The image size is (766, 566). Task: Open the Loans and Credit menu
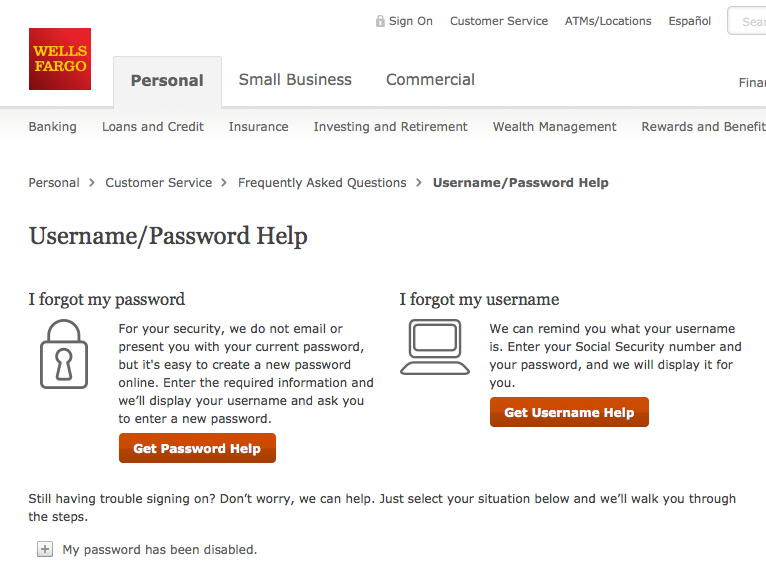tap(153, 127)
